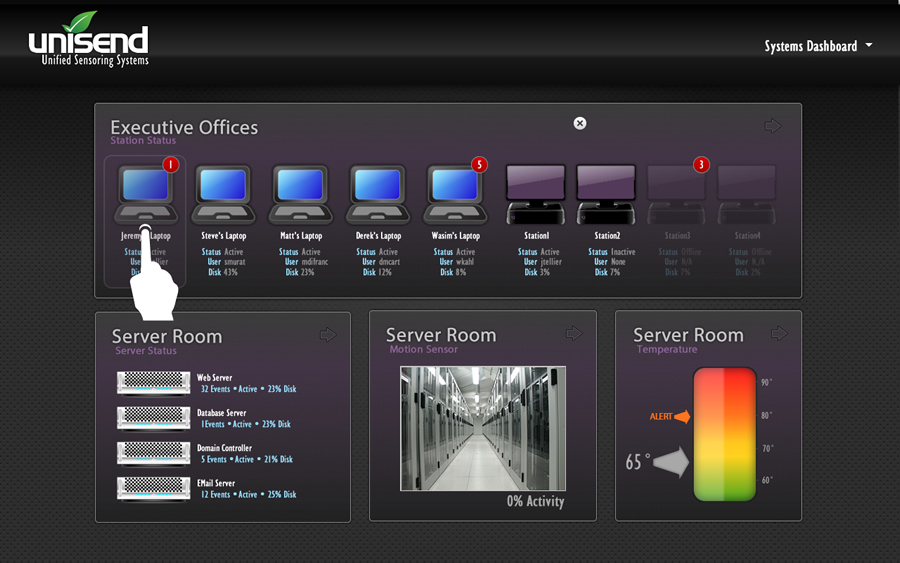Click Steve's Laptop icon
Image resolution: width=900 pixels, height=563 pixels.
pos(222,194)
